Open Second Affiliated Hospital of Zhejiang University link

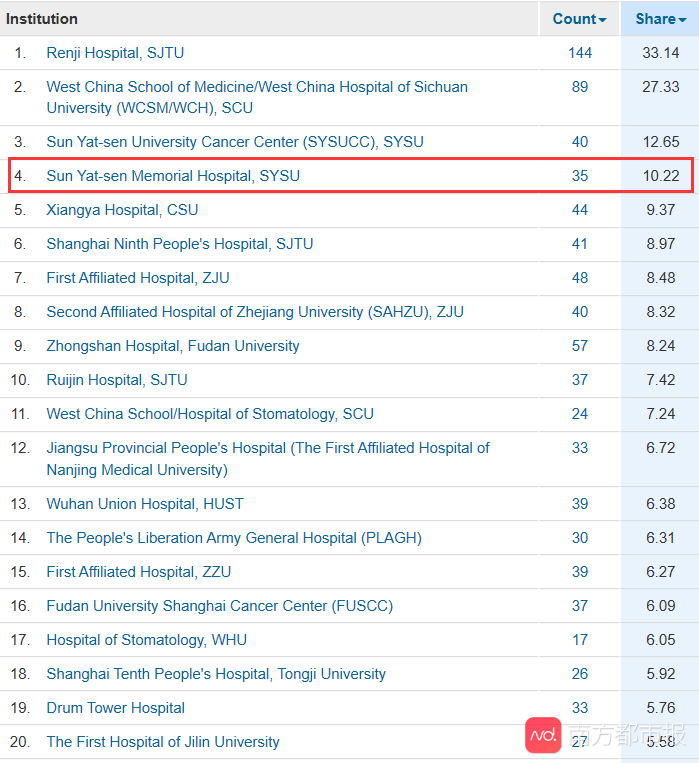pos(254,312)
